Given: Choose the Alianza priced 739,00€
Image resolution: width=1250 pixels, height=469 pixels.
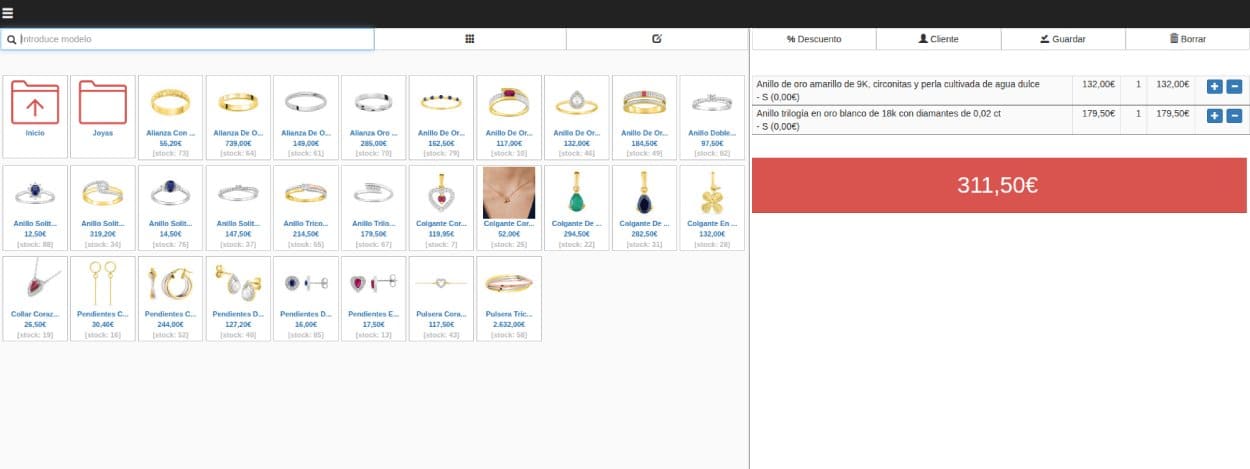Looking at the screenshot, I should pyautogui.click(x=238, y=116).
